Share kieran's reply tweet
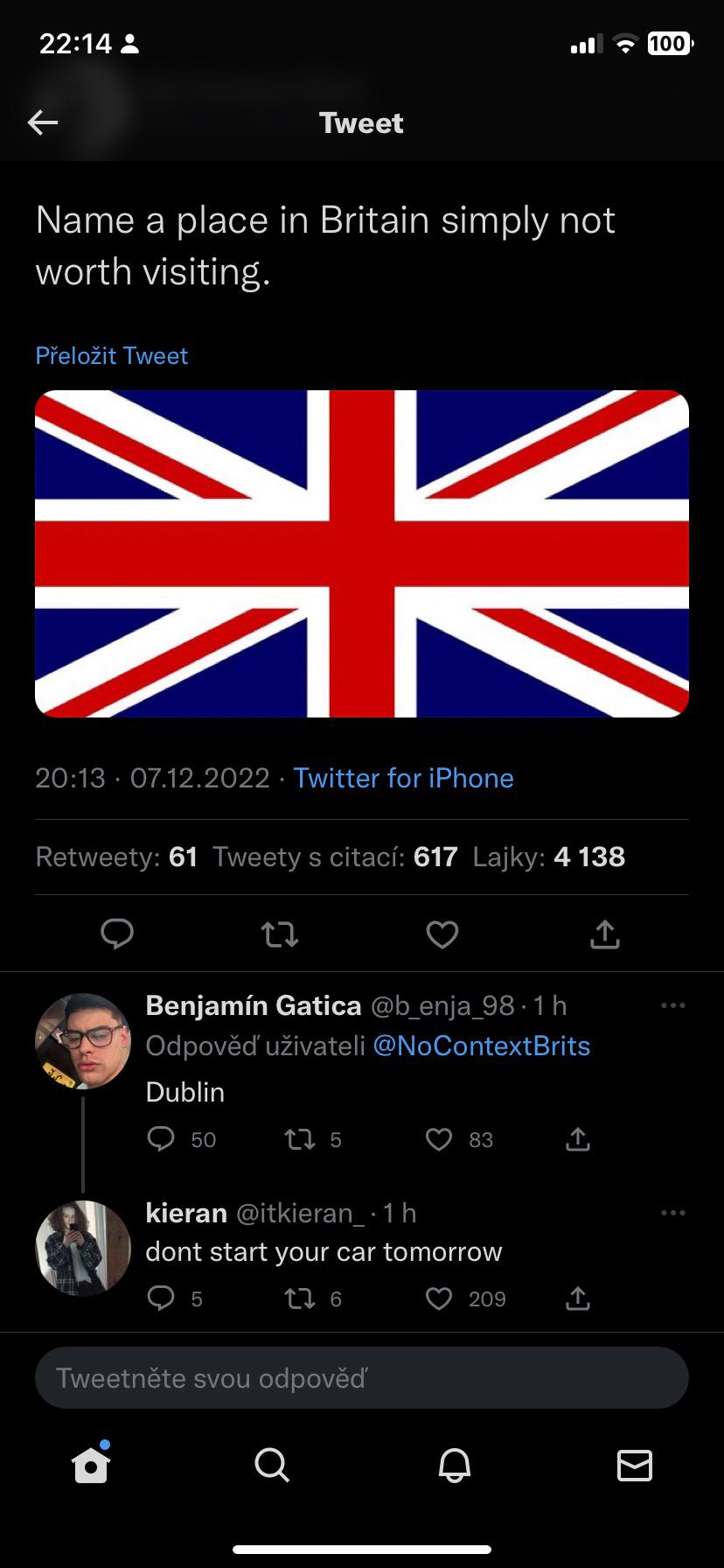Image resolution: width=724 pixels, height=1568 pixels. click(578, 1298)
